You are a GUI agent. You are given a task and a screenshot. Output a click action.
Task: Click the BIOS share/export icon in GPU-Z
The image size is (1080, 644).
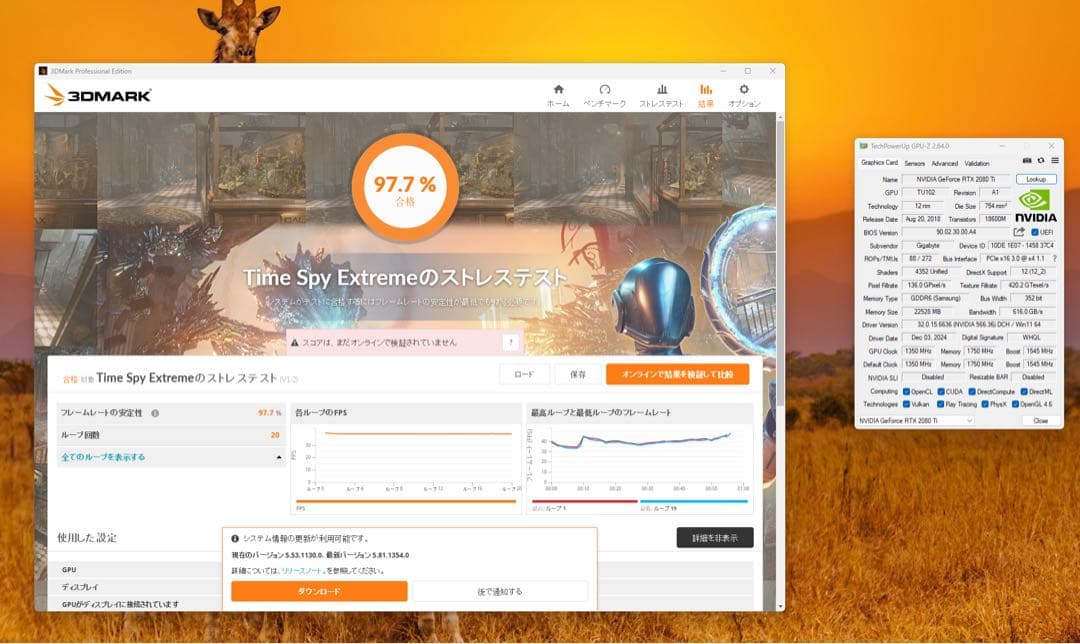click(x=1018, y=231)
